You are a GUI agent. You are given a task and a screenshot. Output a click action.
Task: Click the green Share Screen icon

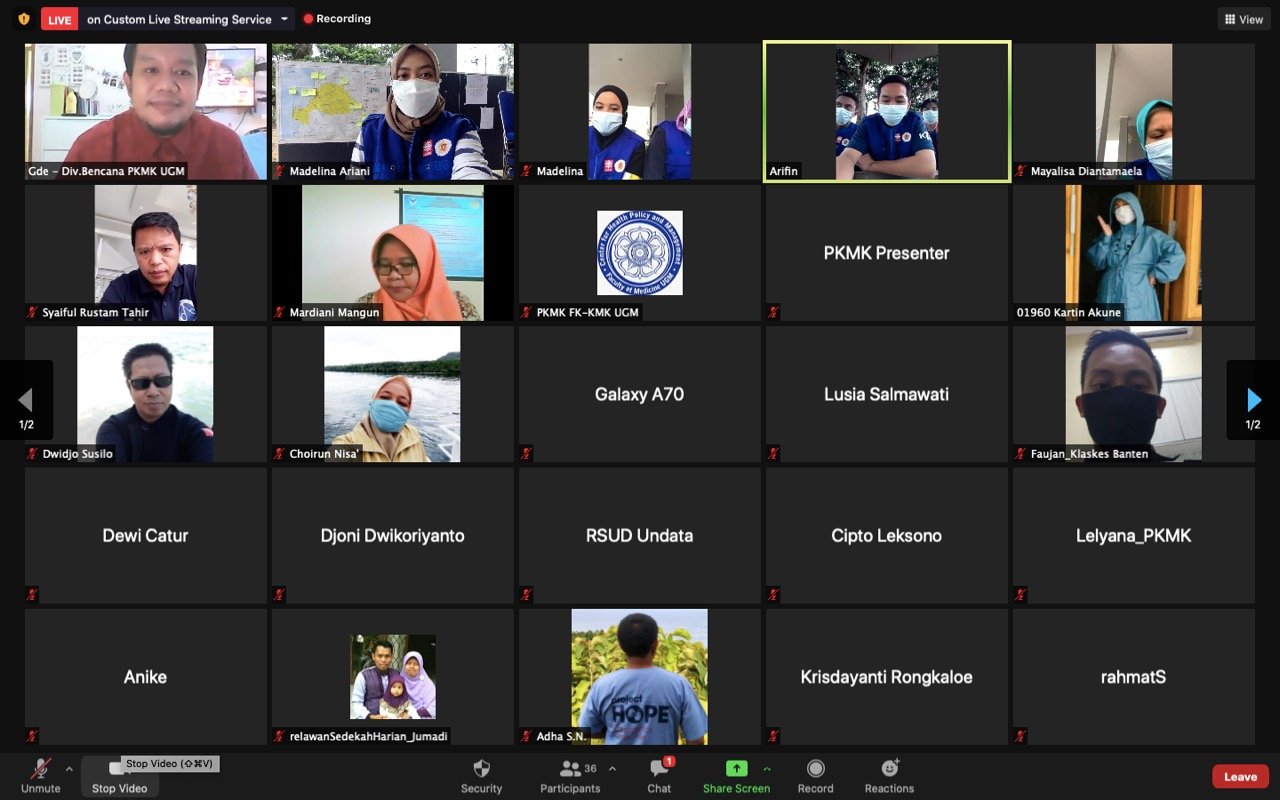coord(736,769)
